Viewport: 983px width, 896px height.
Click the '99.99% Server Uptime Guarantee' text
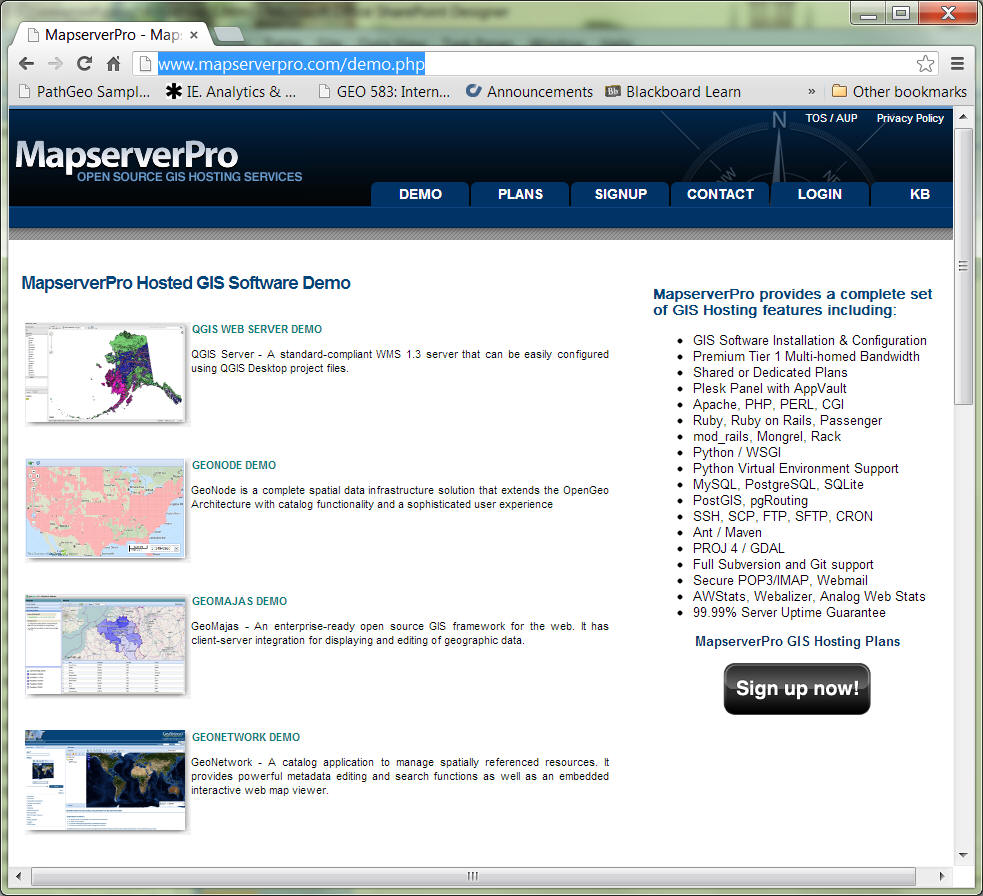click(789, 613)
